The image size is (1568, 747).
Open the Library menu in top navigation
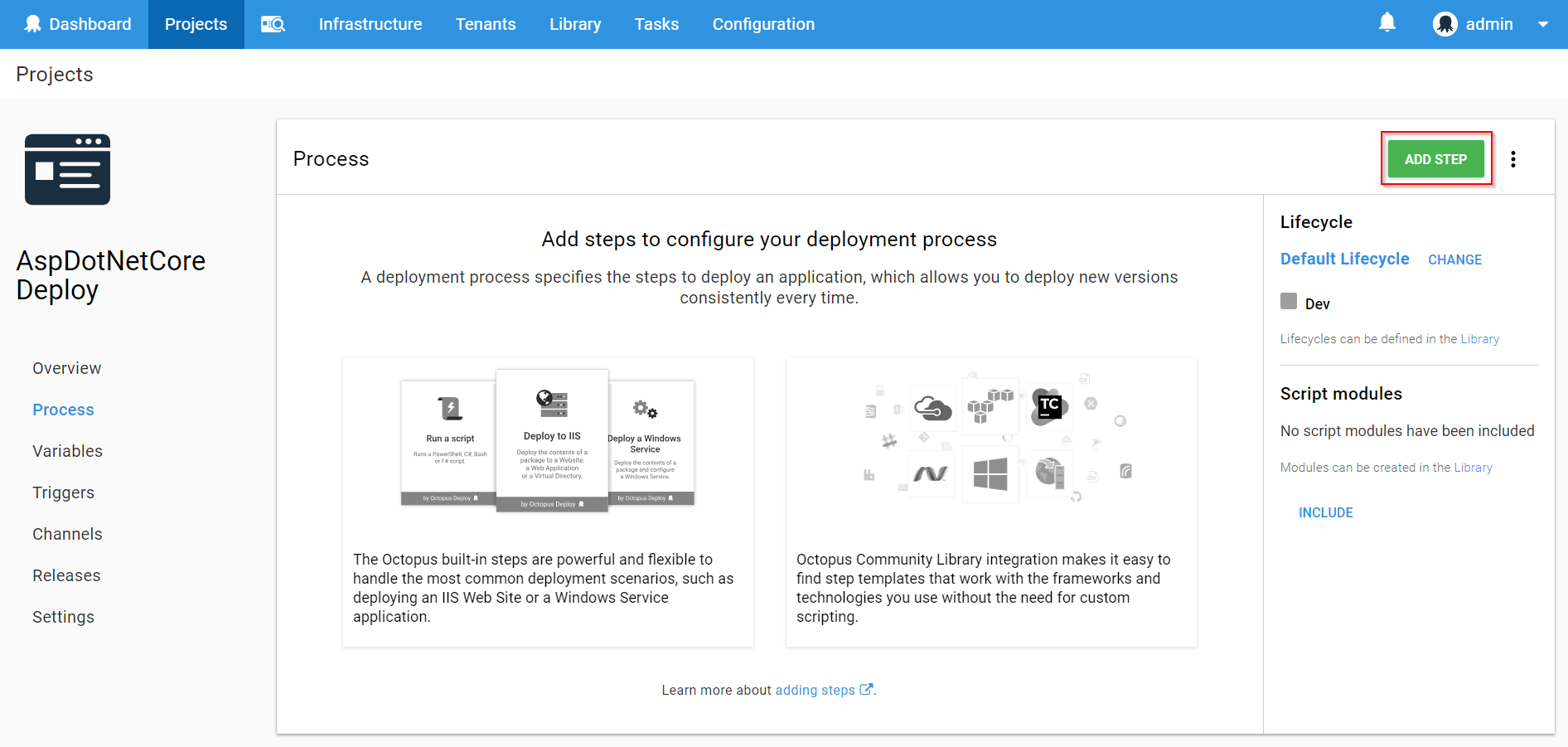(x=575, y=24)
